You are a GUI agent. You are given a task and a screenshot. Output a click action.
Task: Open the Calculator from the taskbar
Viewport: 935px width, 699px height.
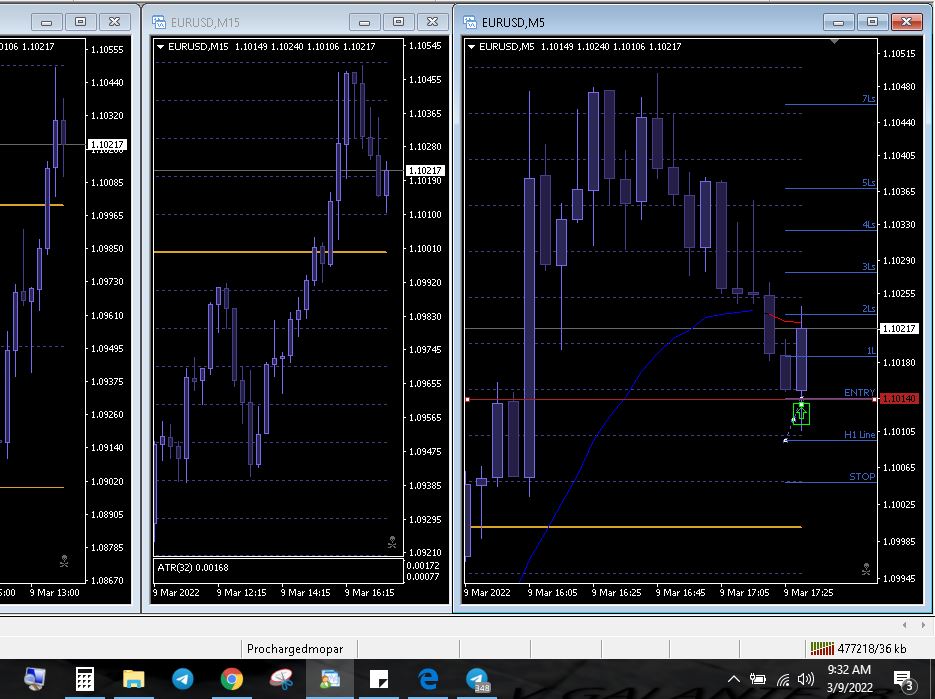coord(84,680)
